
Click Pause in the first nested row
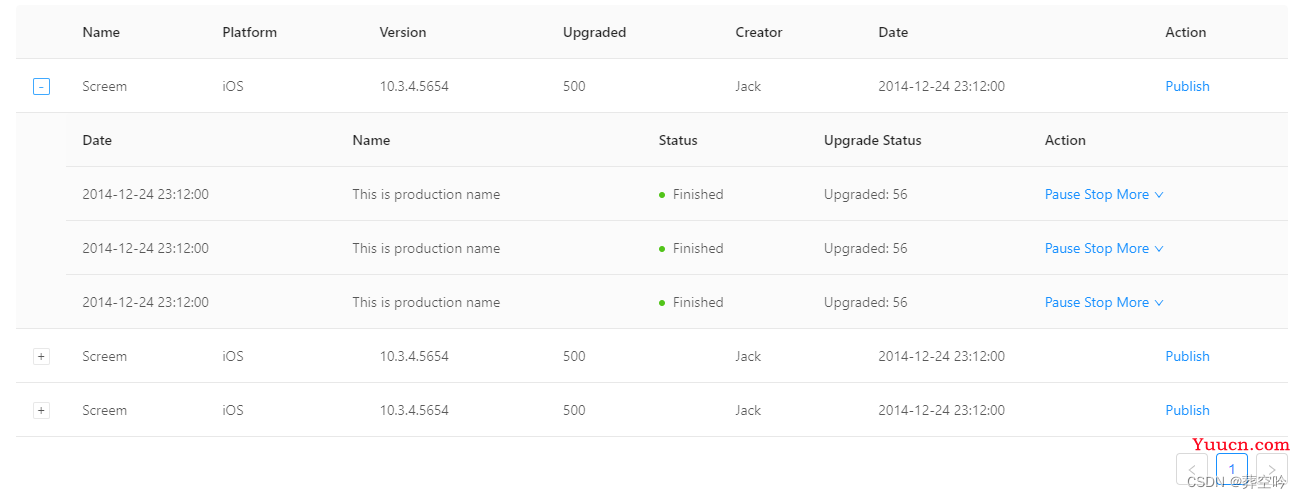tap(1063, 195)
